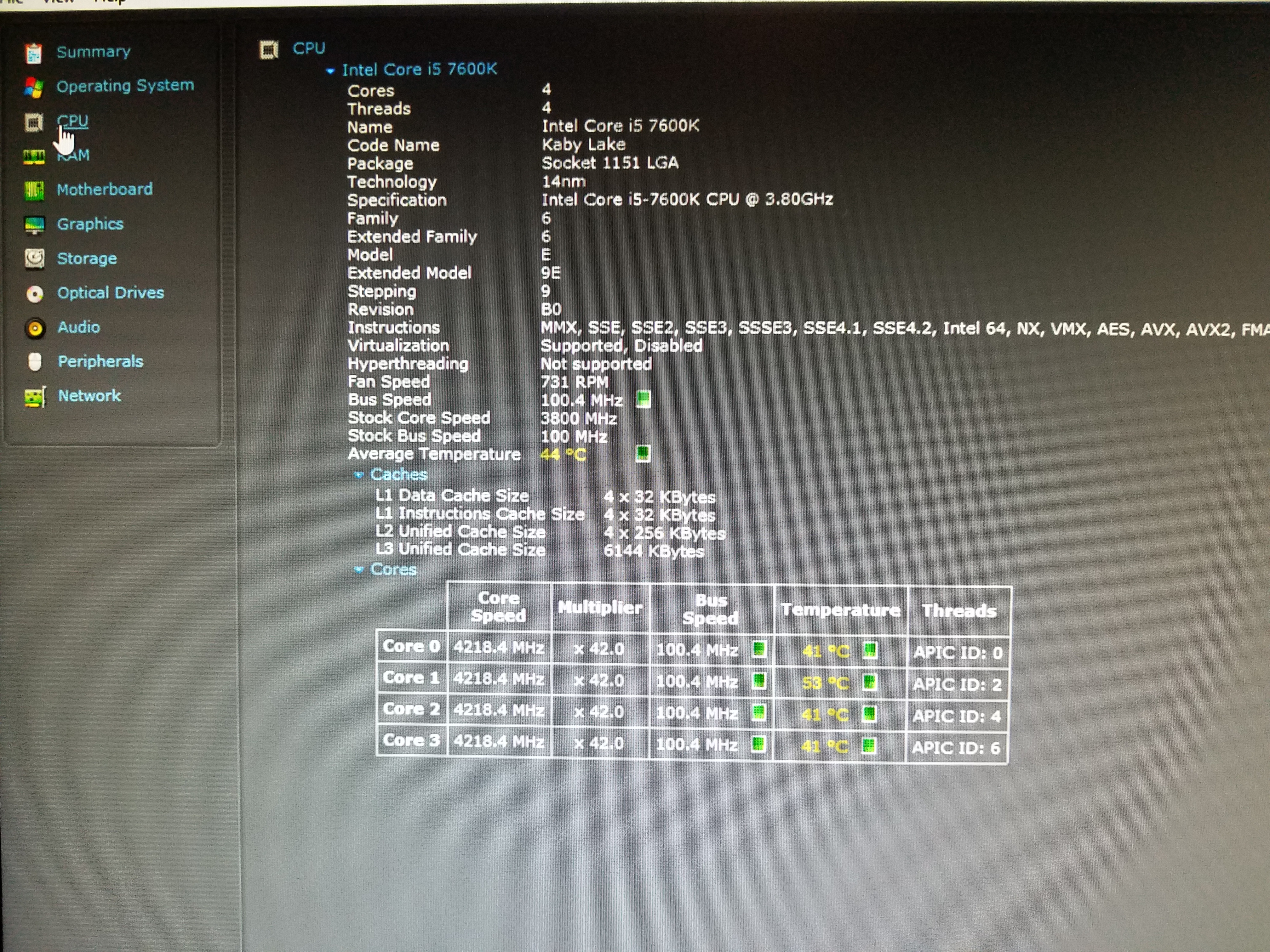Open the Motherboard section
Image resolution: width=1270 pixels, height=952 pixels.
click(105, 190)
